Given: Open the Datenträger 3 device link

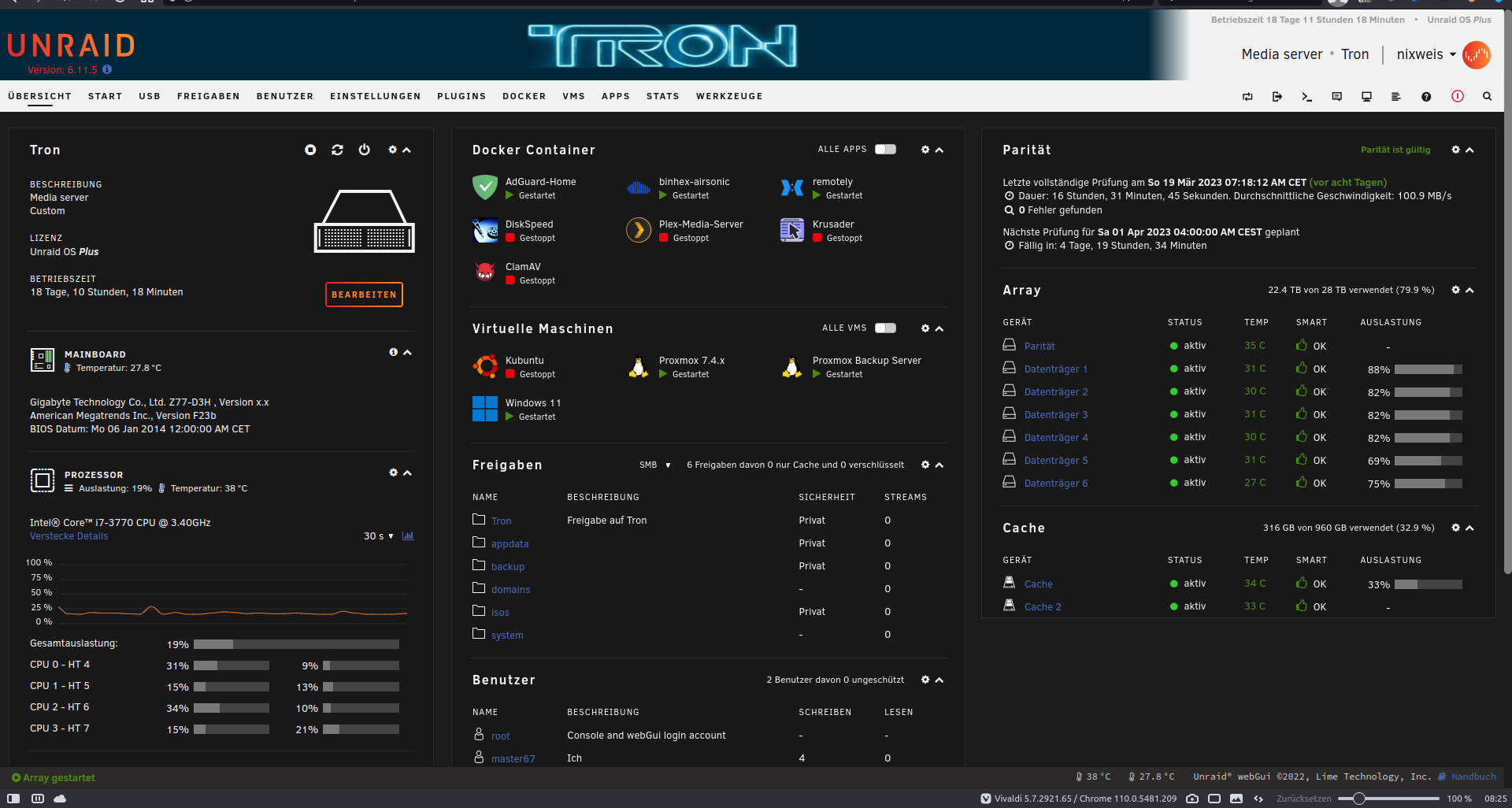Looking at the screenshot, I should pyautogui.click(x=1055, y=414).
